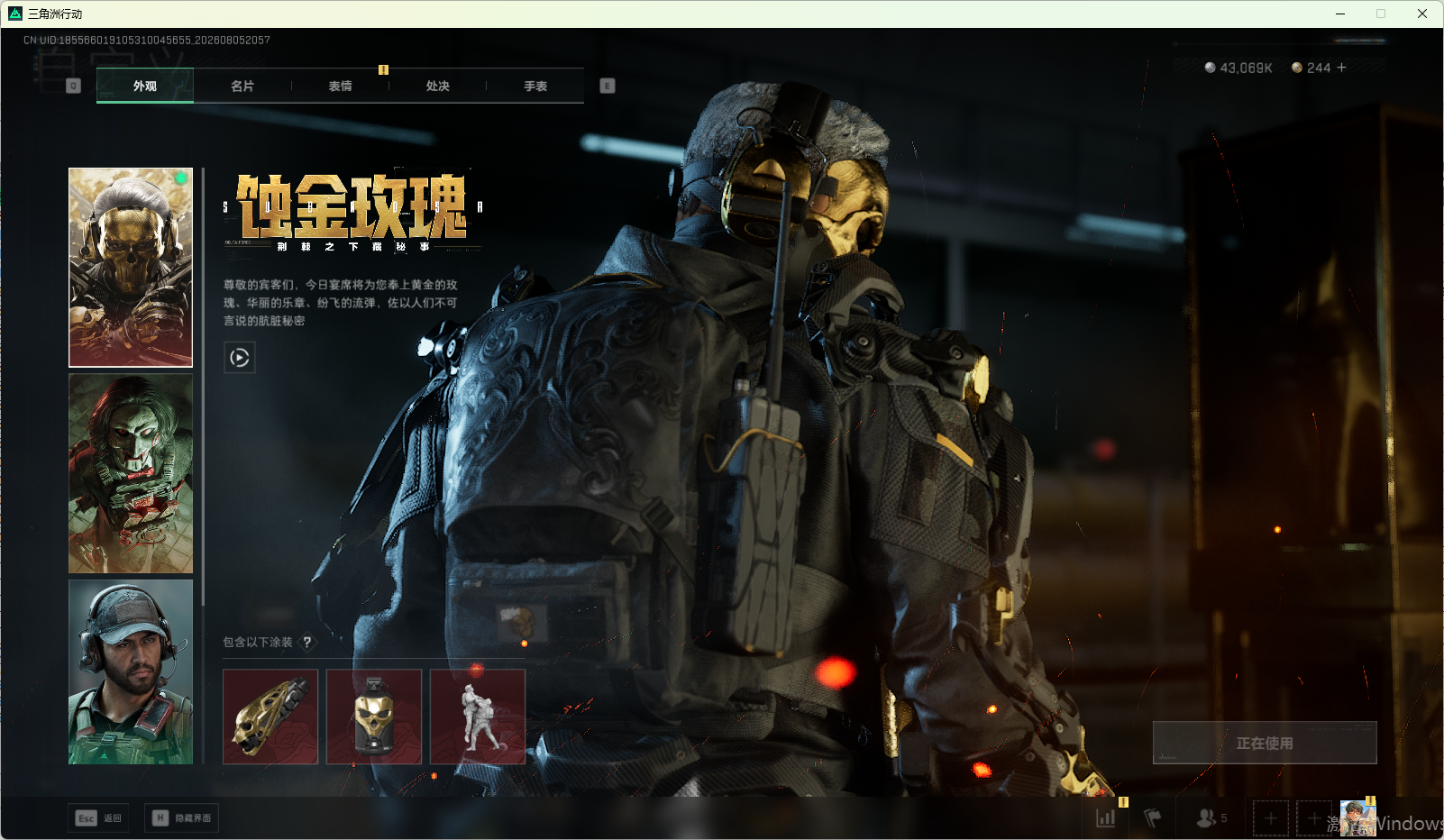Open the friends list showing 5
The image size is (1444, 840).
1211,818
